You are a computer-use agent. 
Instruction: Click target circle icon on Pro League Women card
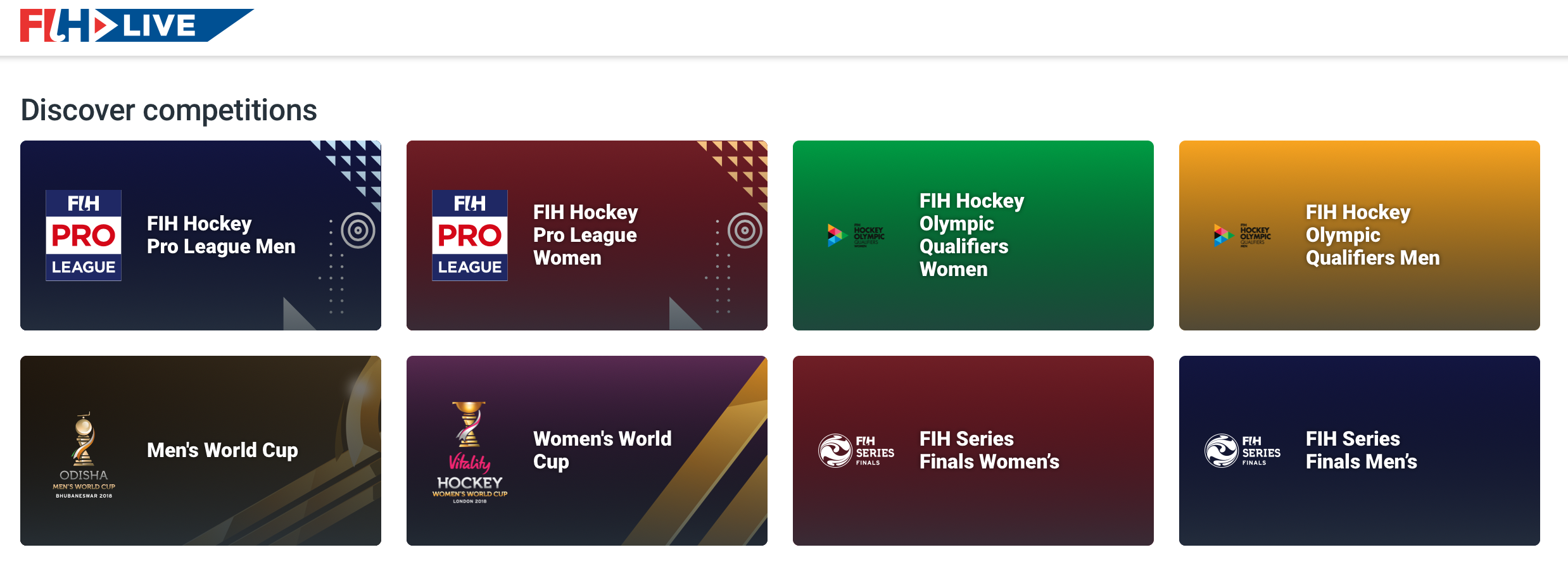[x=745, y=230]
